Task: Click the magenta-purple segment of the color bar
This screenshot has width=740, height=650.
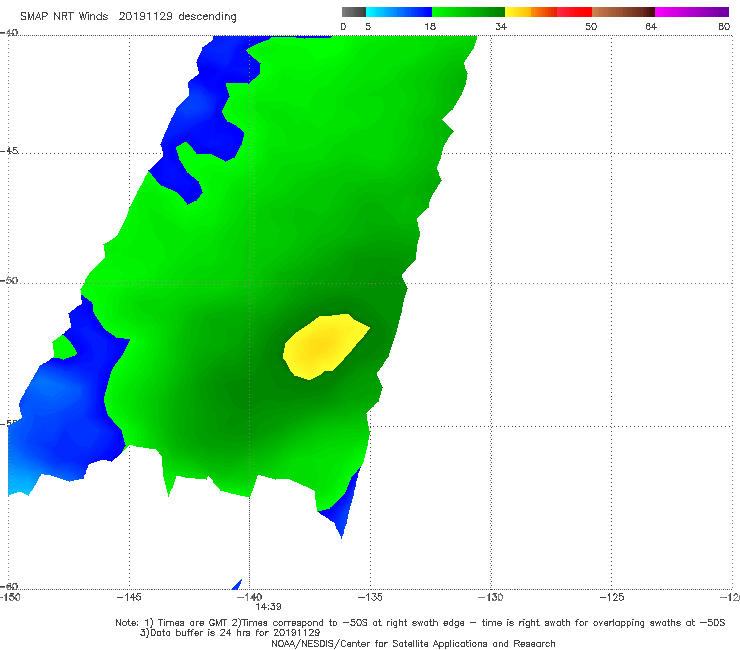Action: tap(692, 12)
